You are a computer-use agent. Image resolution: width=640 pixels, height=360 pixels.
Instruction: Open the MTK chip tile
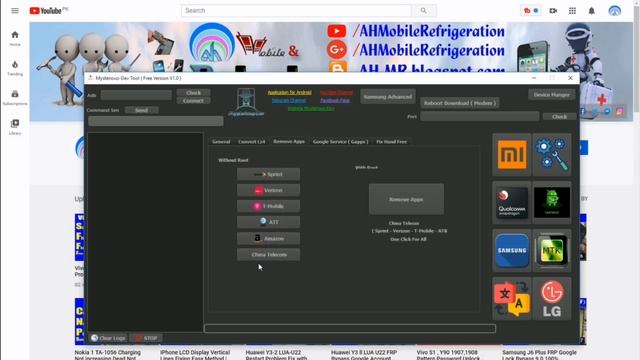[x=551, y=251]
